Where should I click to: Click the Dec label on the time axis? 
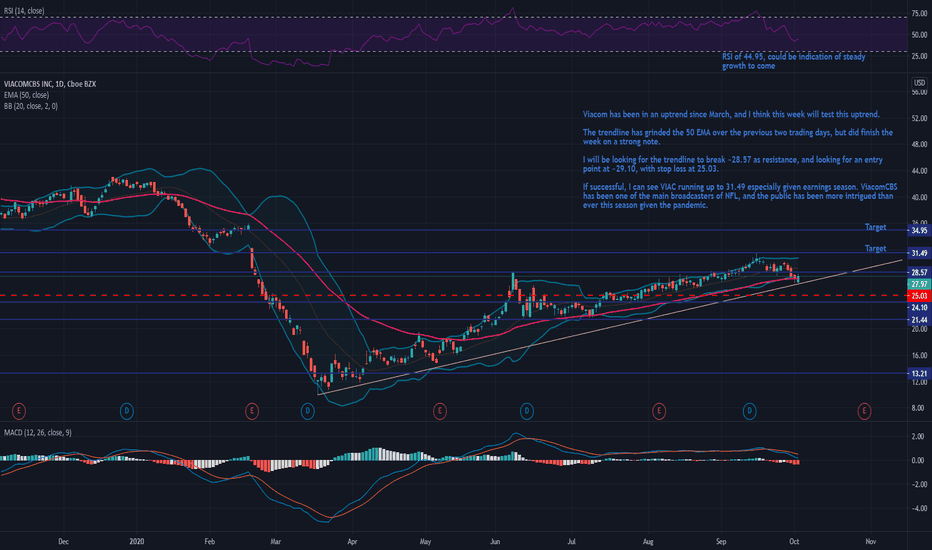pyautogui.click(x=64, y=542)
